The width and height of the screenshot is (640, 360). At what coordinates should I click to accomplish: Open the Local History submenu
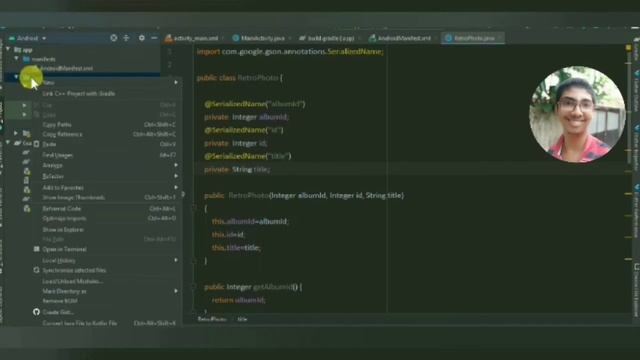click(107, 260)
